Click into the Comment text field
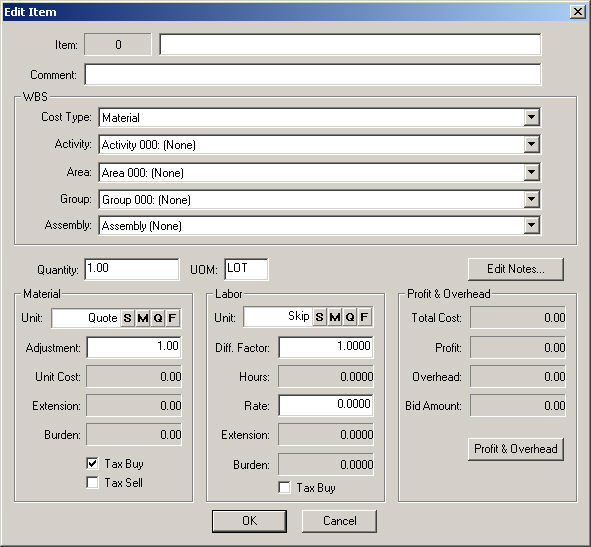Screen dimensions: 591x547 click(x=313, y=75)
